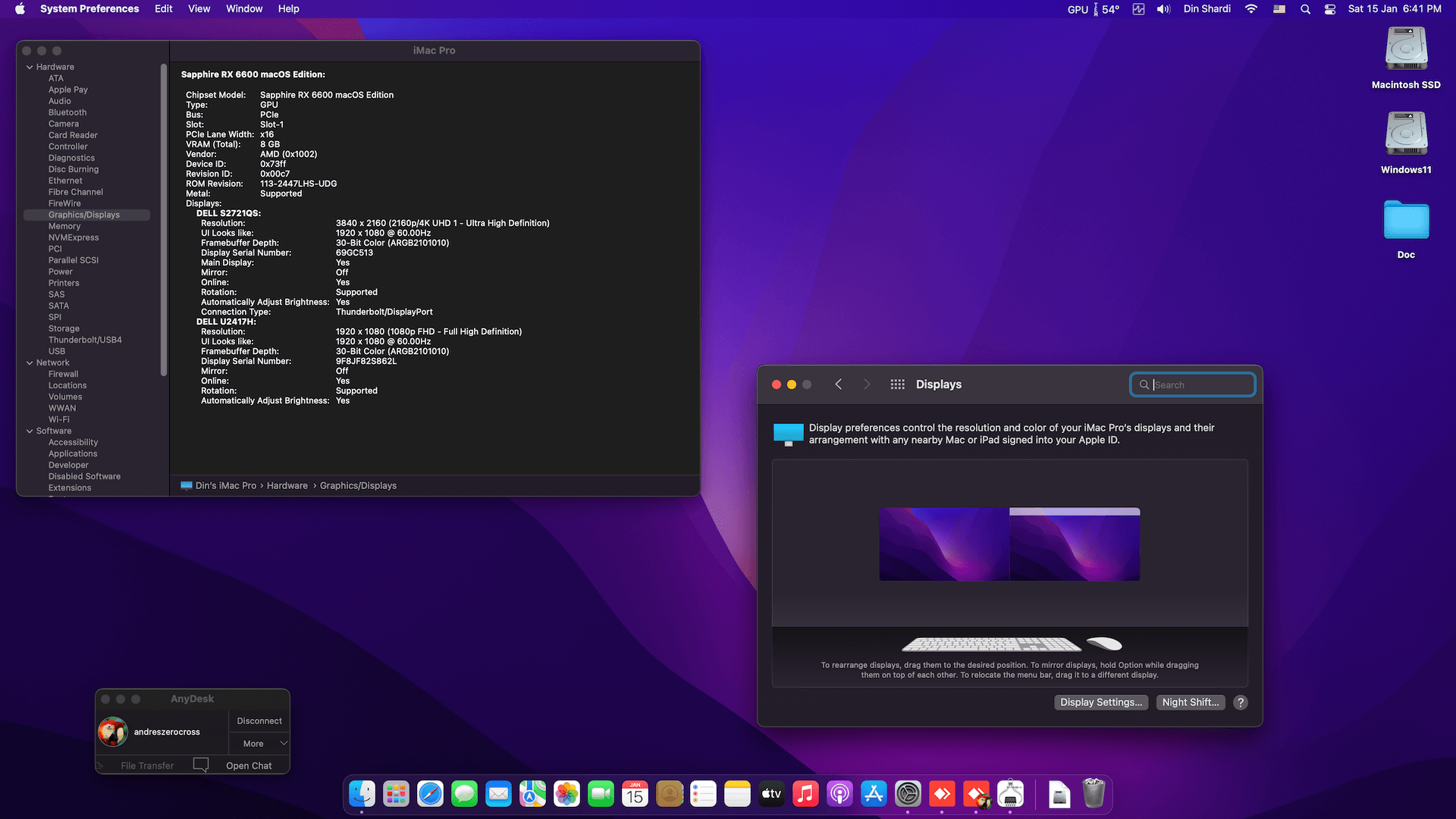Open Control Center in the menu bar
Screen dimensions: 1456x819
coord(1330,9)
